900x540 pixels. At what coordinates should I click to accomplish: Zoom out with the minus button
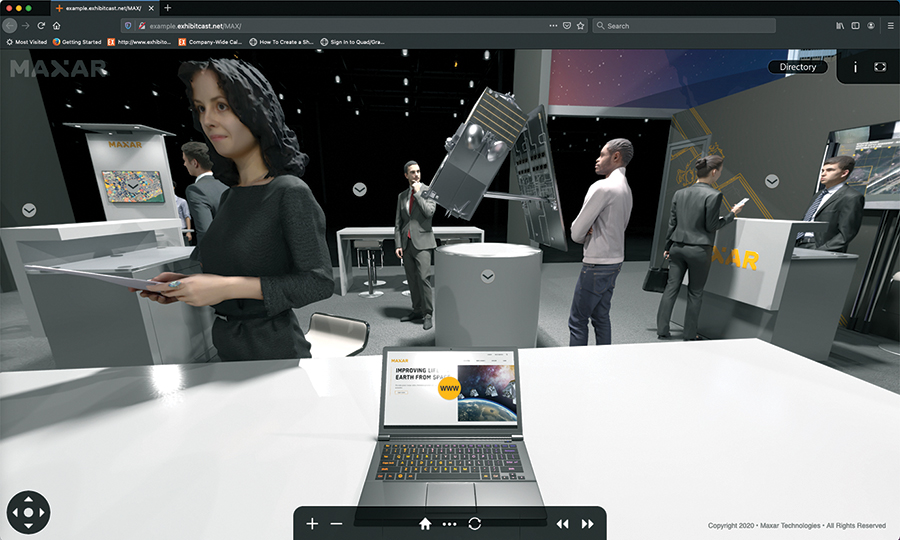click(336, 523)
